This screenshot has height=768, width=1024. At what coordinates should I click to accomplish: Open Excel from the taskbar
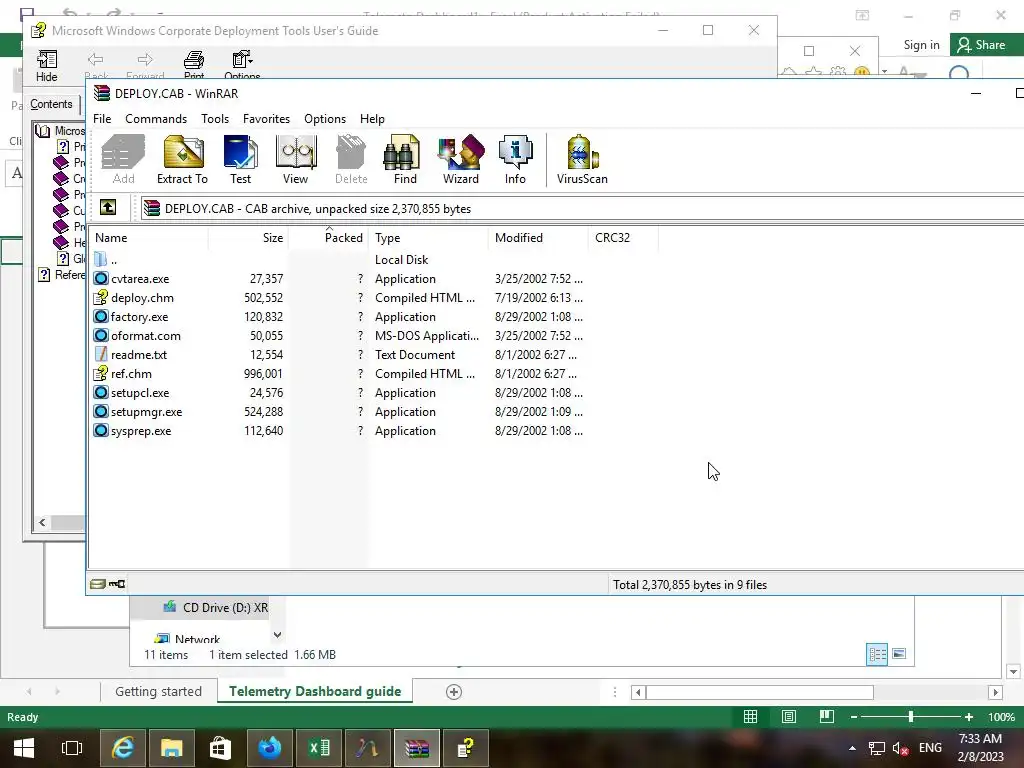point(319,748)
